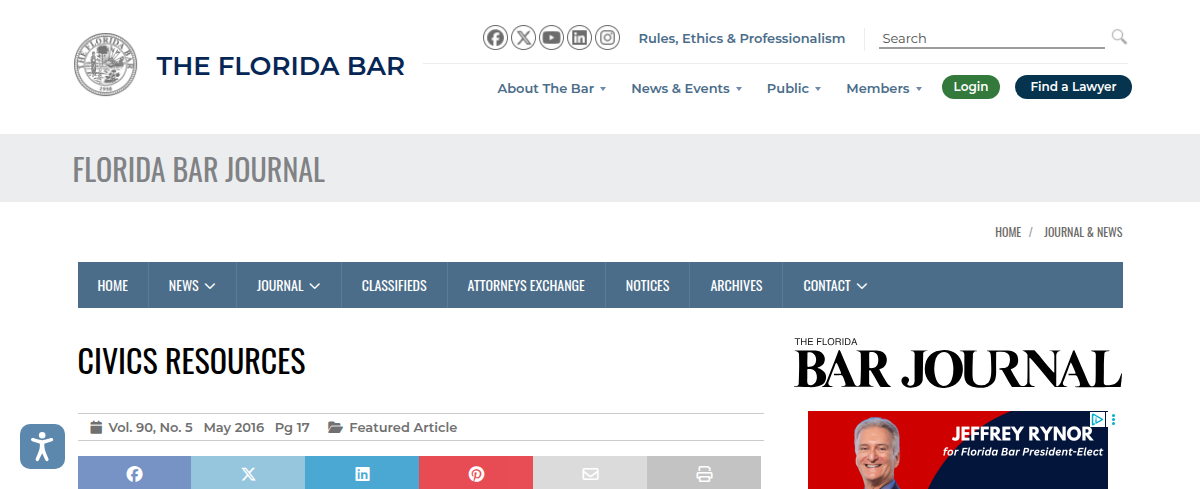Share article by email envelope icon

pyautogui.click(x=590, y=474)
